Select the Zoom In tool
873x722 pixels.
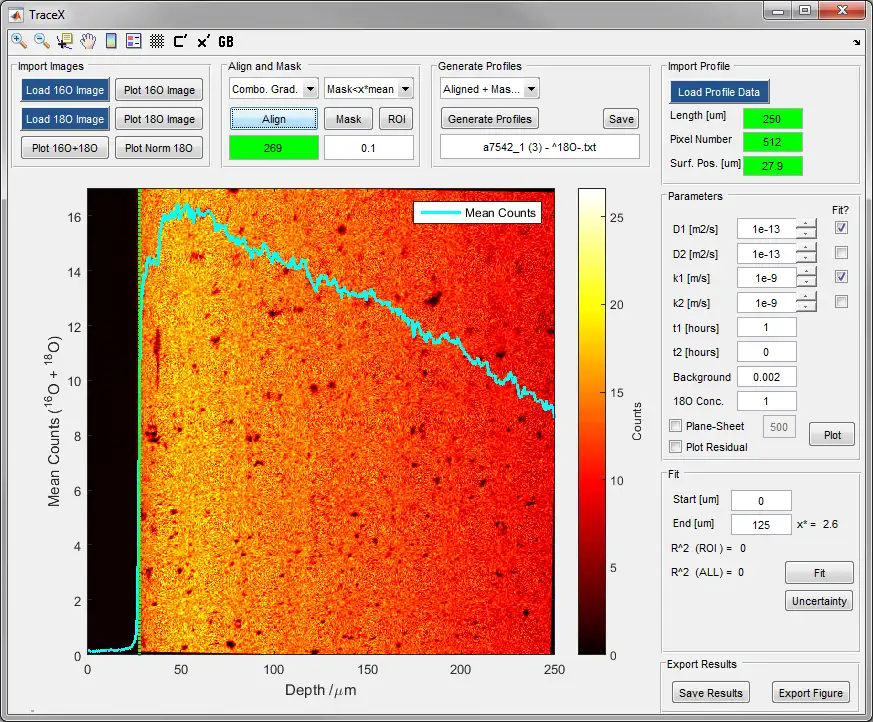coord(19,41)
